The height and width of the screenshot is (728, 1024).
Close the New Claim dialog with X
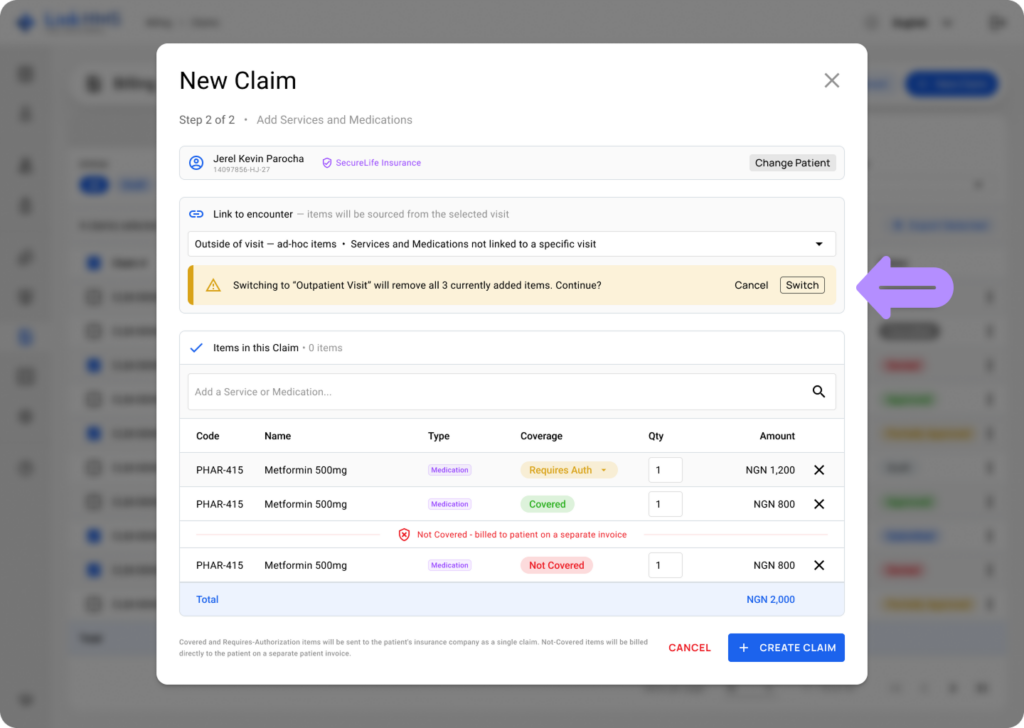[831, 80]
